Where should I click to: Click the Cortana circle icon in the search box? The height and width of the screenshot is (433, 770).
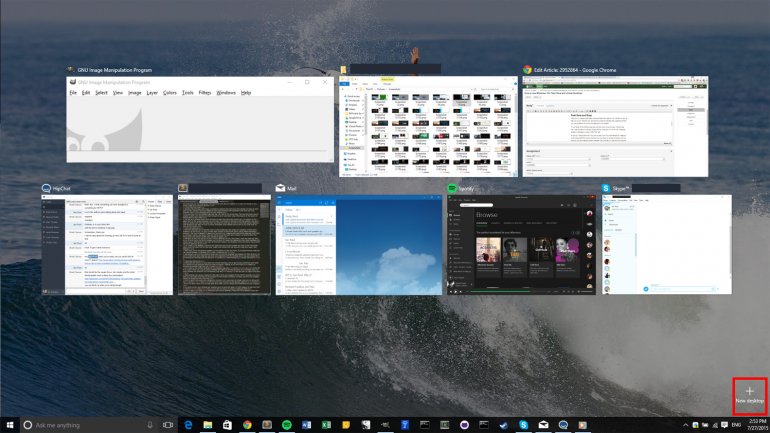[x=28, y=425]
